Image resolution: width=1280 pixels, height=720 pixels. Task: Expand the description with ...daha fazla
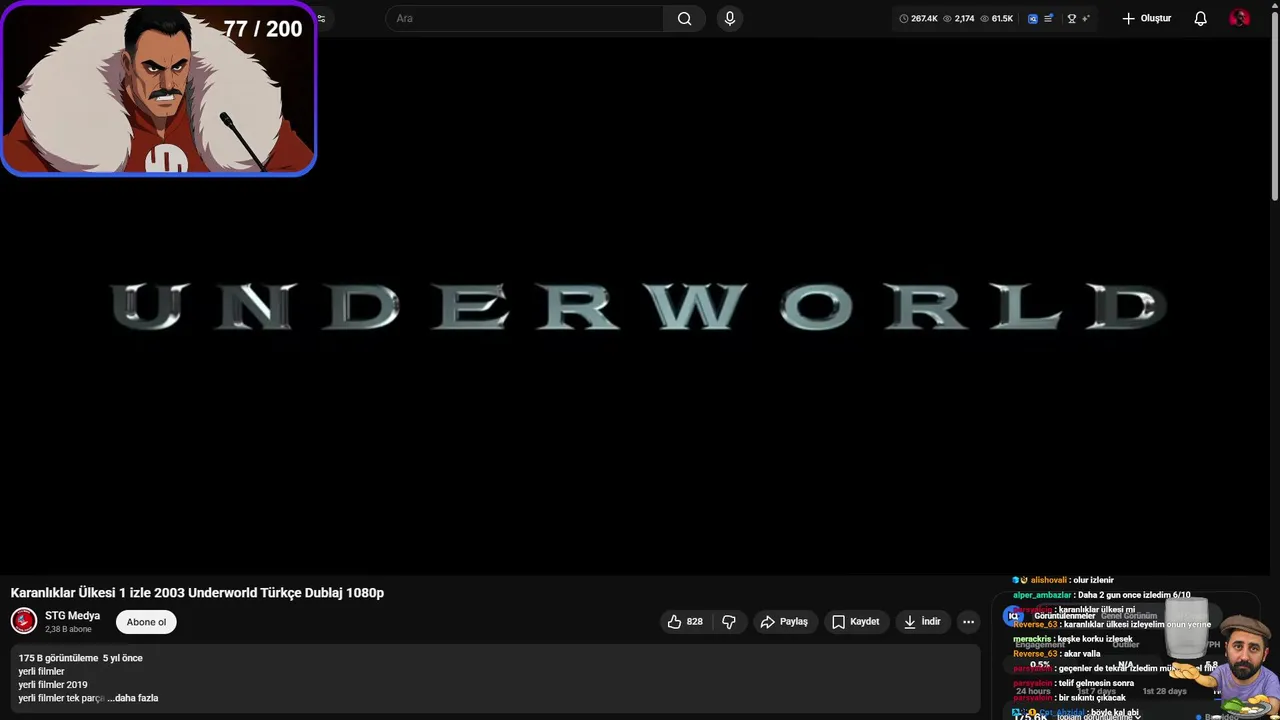[133, 698]
